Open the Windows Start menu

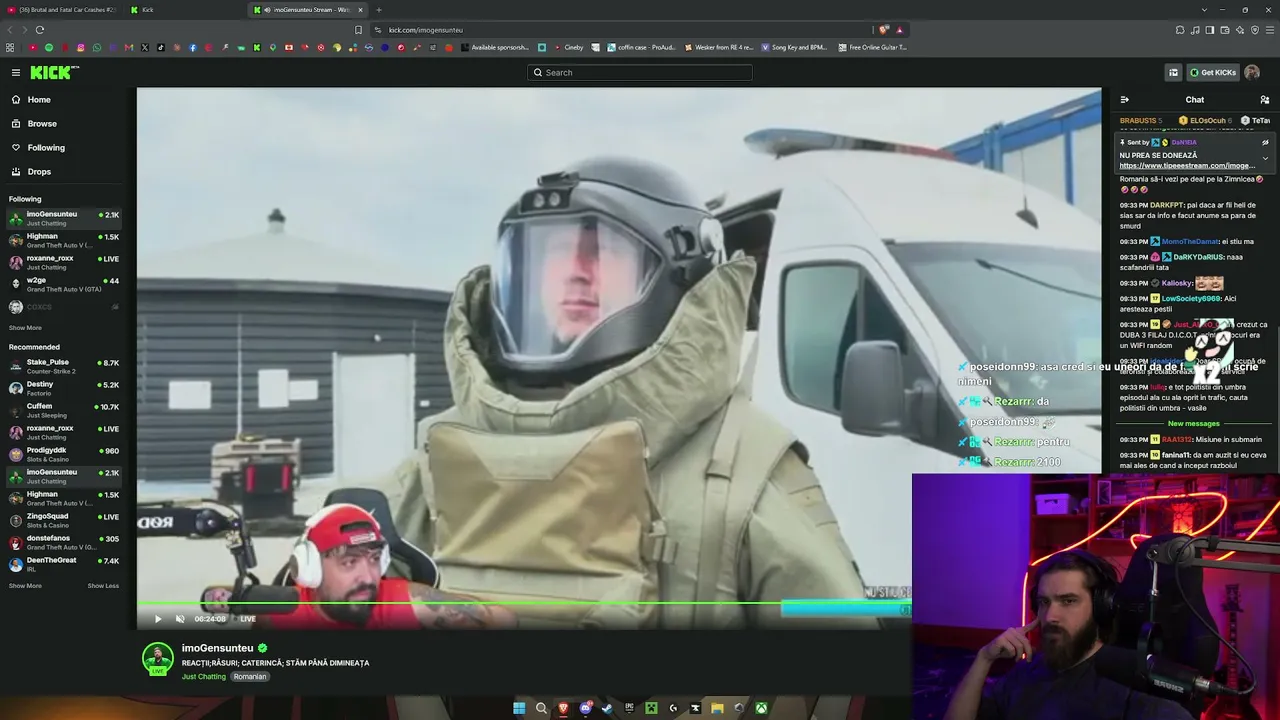[x=519, y=708]
